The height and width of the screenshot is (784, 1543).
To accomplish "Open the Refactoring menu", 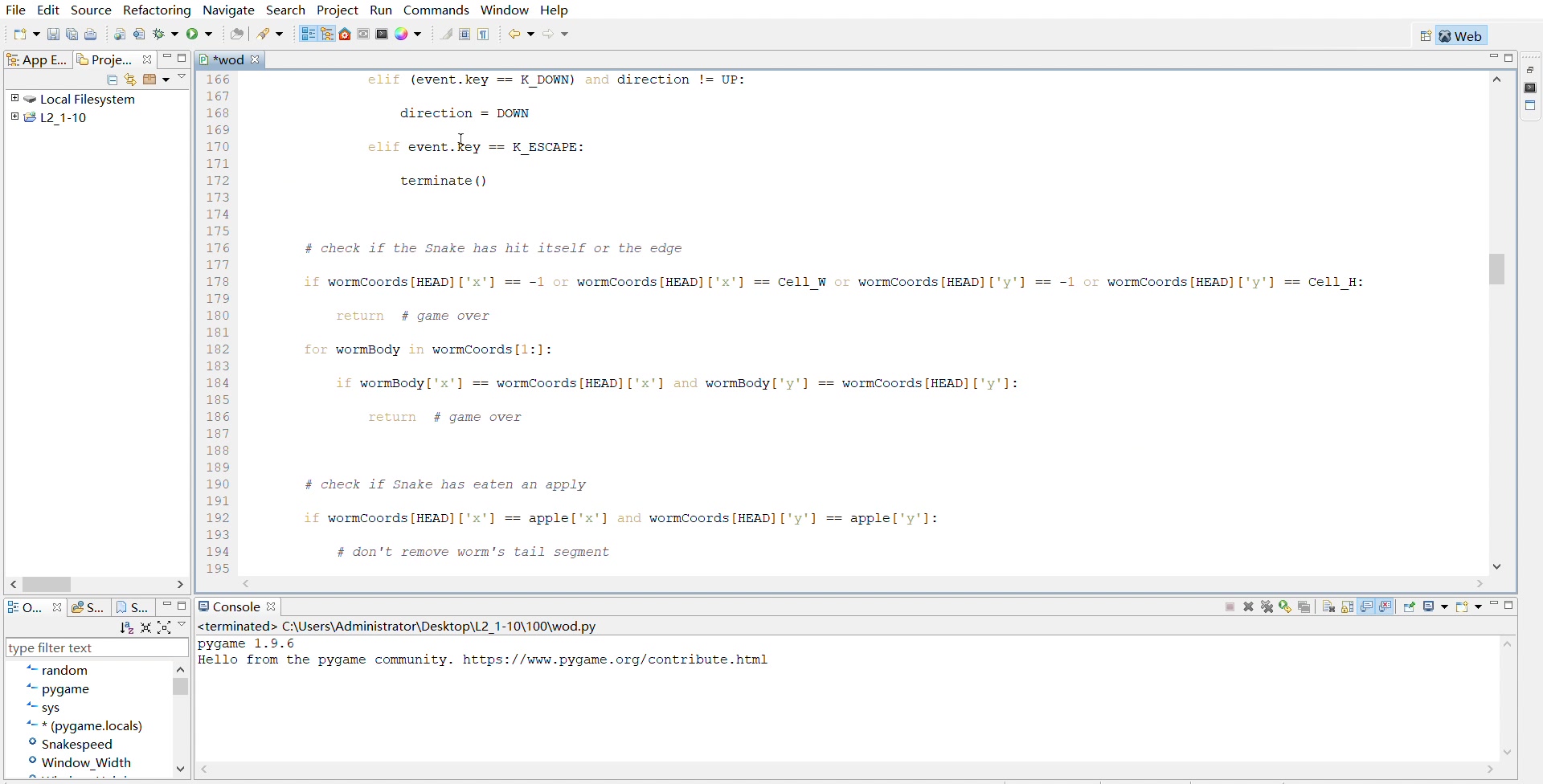I will coord(157,10).
